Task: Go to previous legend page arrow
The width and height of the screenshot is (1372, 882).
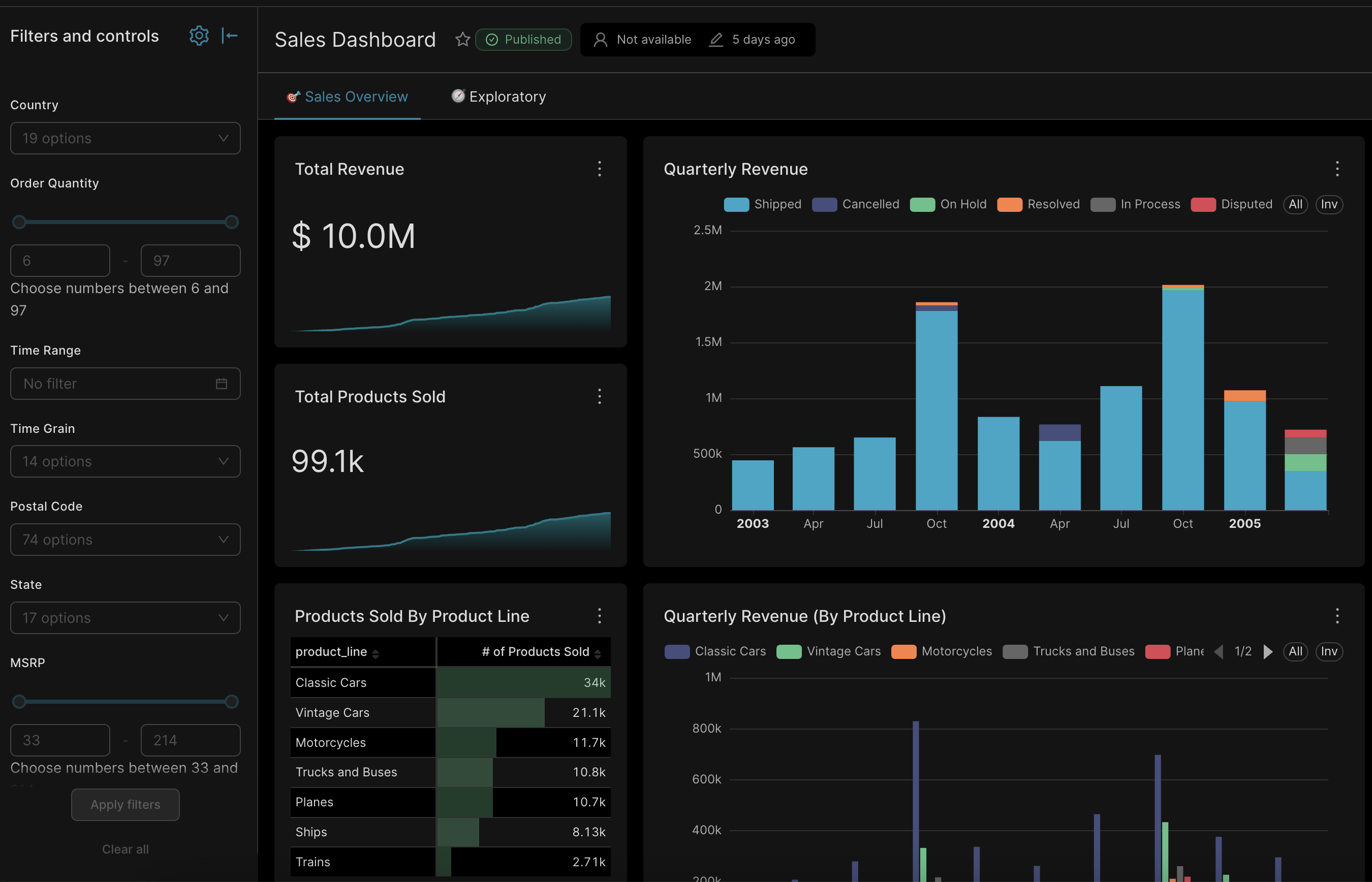Action: click(x=1219, y=652)
